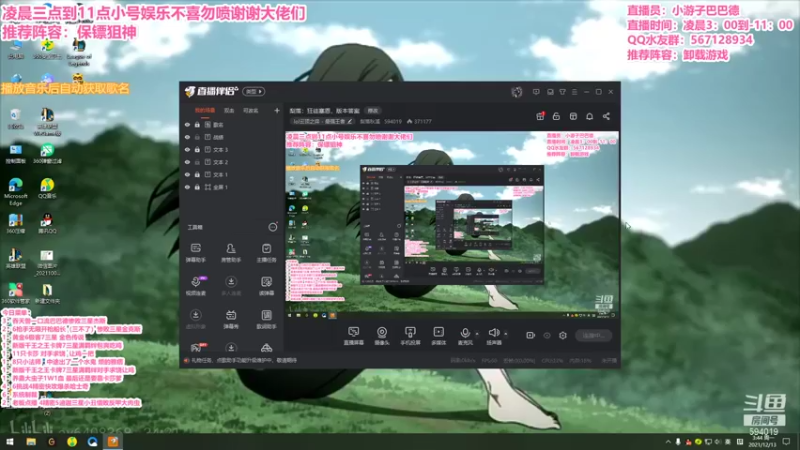Hide the 战绩 source with its eye icon
Image resolution: width=800 pixels, height=450 pixels.
pos(187,137)
